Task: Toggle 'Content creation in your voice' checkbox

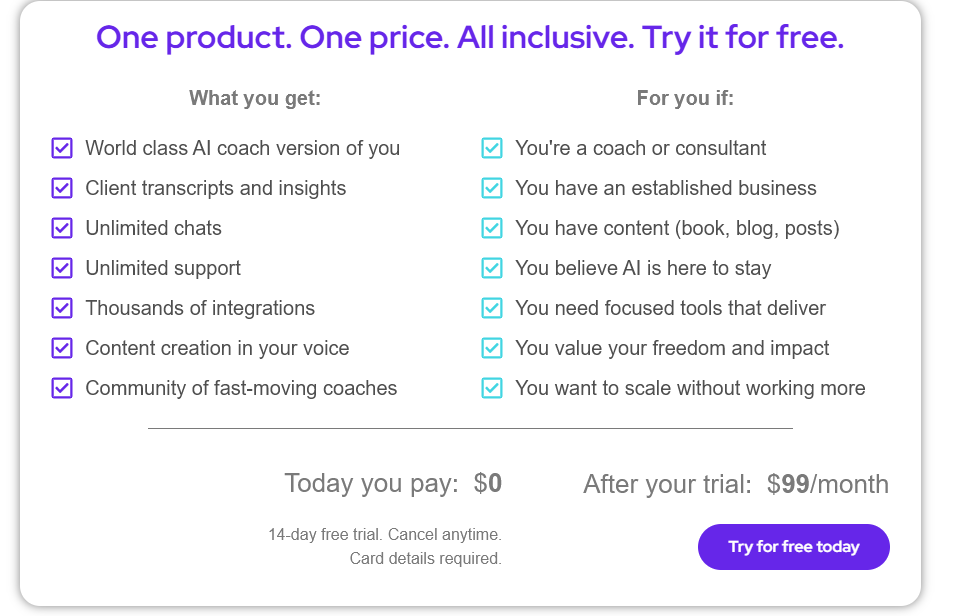Action: point(62,348)
